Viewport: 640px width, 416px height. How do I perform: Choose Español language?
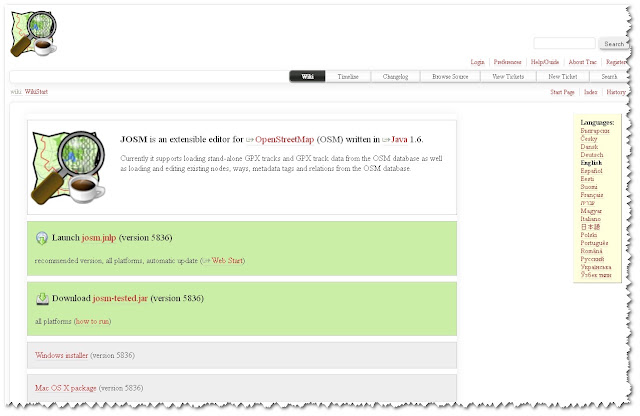pyautogui.click(x=591, y=171)
